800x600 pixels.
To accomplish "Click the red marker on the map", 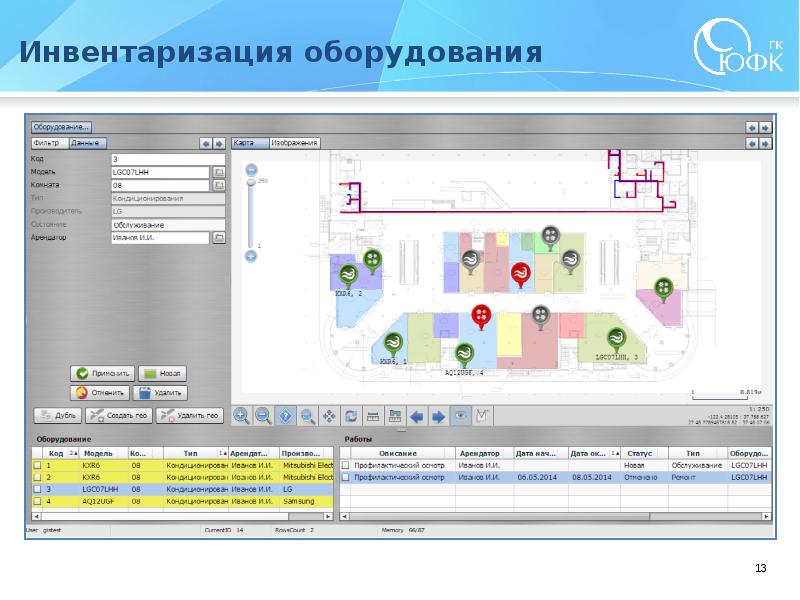I will pyautogui.click(x=482, y=316).
